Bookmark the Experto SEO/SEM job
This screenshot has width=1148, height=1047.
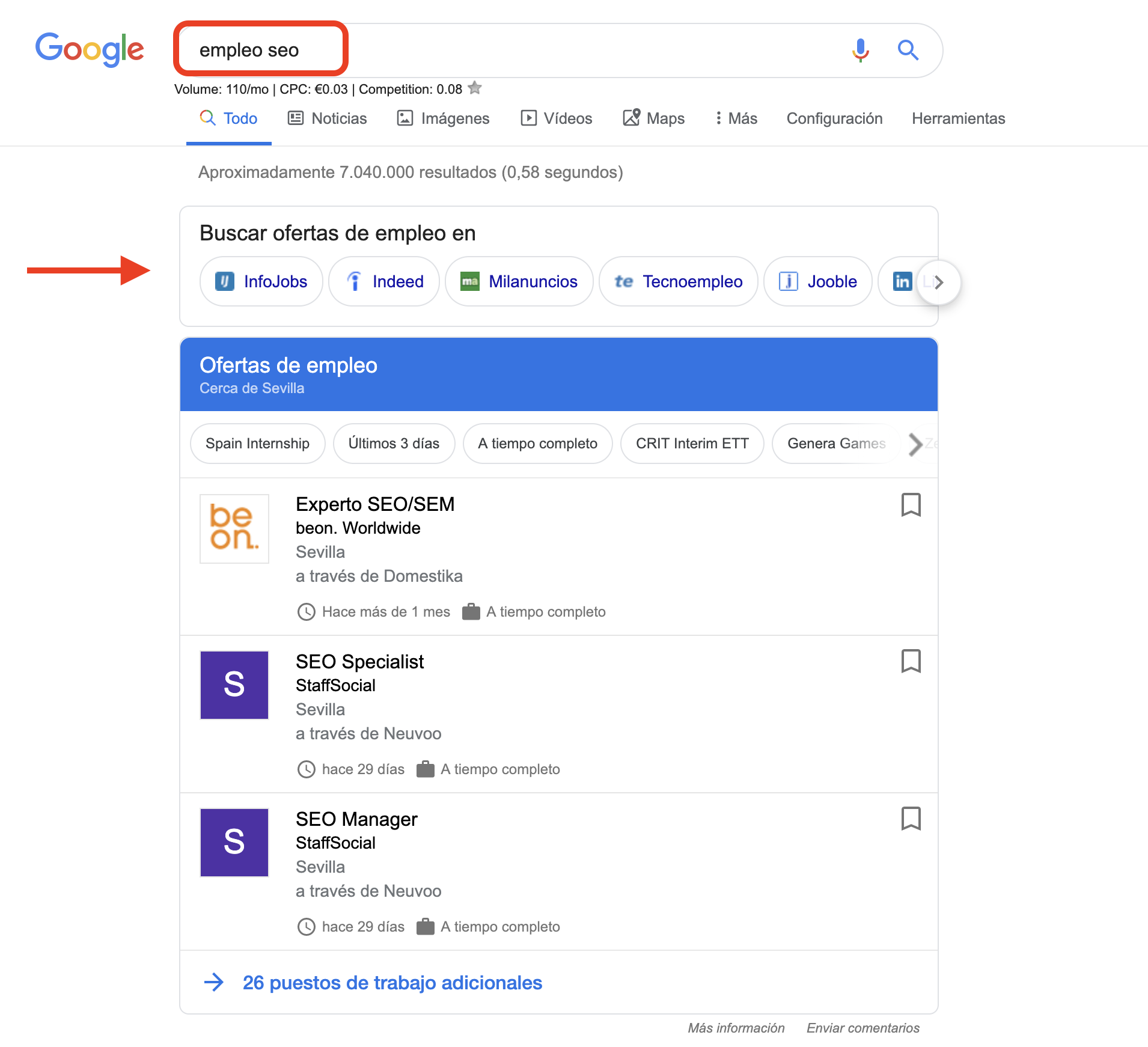point(911,505)
